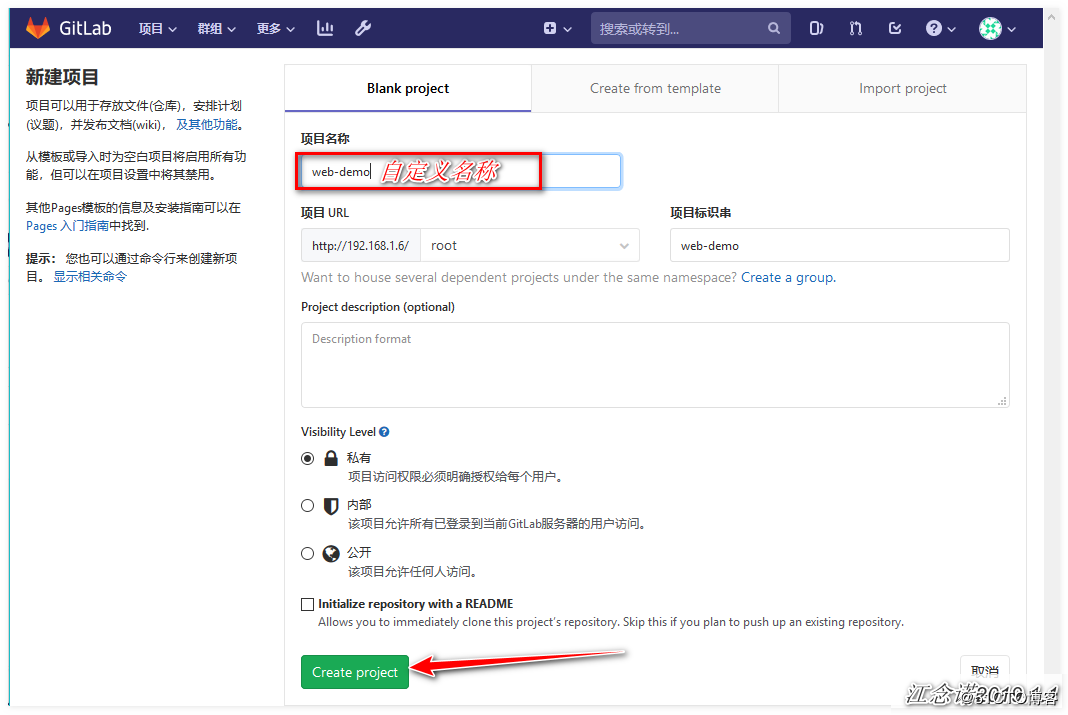1068x715 pixels.
Task: Expand the 更多 menu in navbar
Action: [x=275, y=28]
